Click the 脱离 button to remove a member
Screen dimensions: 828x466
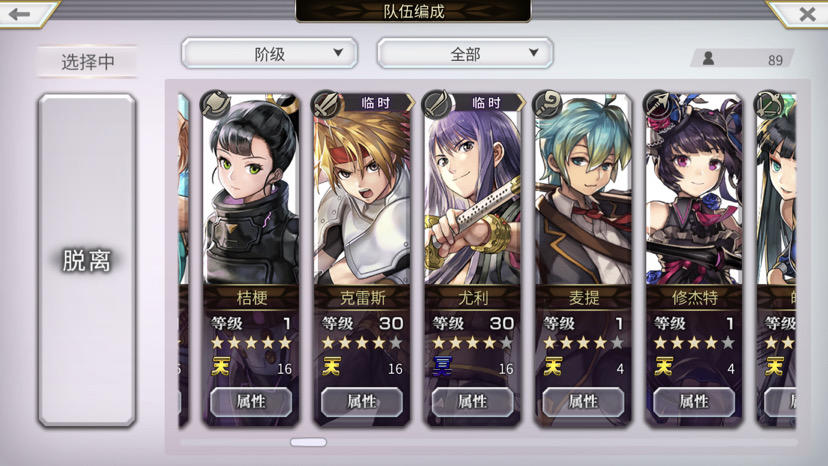87,260
